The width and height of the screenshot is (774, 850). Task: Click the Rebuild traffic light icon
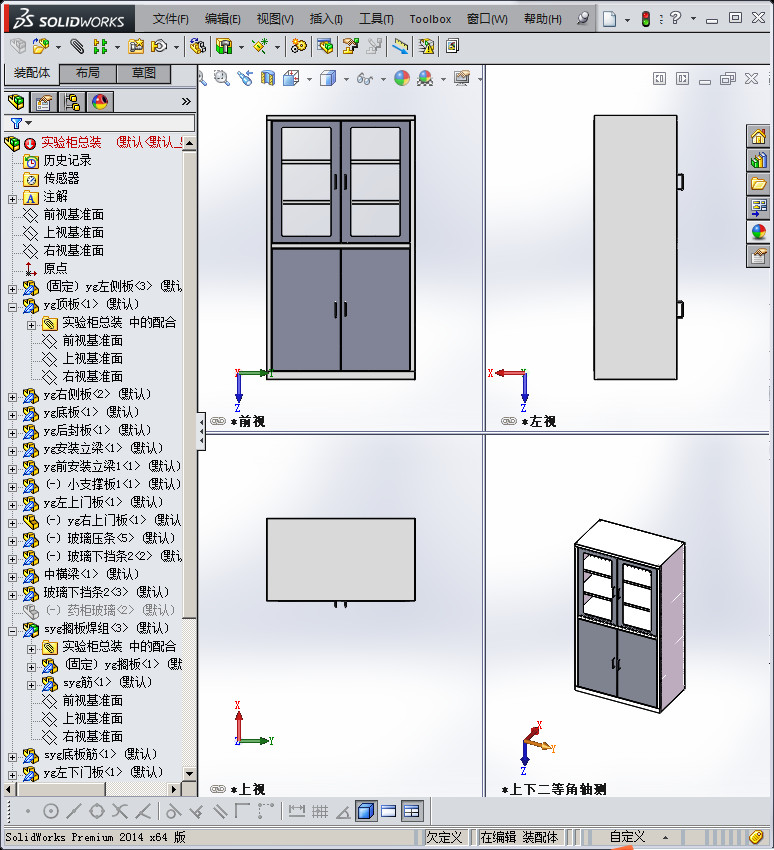tap(646, 19)
